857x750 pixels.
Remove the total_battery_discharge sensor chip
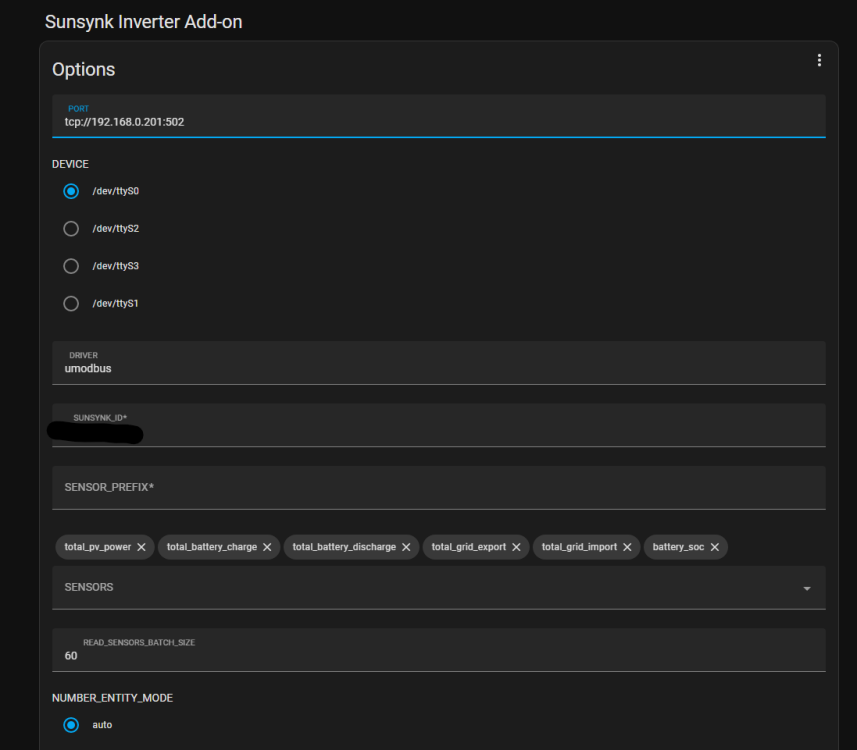click(406, 547)
